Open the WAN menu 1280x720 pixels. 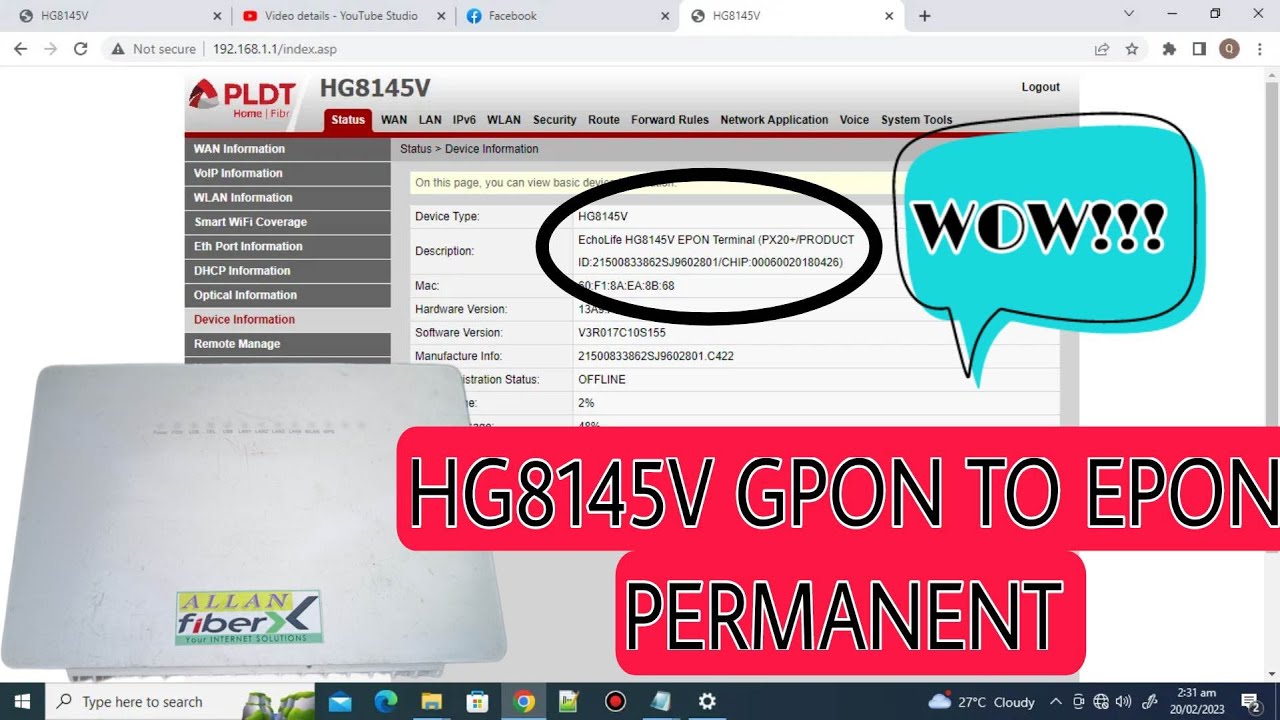pyautogui.click(x=394, y=120)
